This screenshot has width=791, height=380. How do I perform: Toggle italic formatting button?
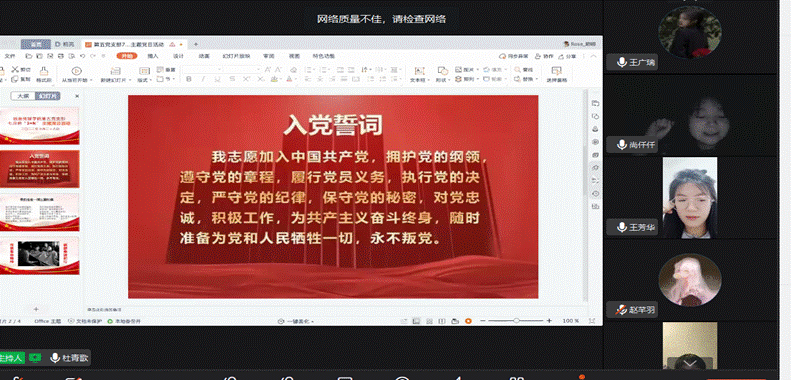(203, 79)
